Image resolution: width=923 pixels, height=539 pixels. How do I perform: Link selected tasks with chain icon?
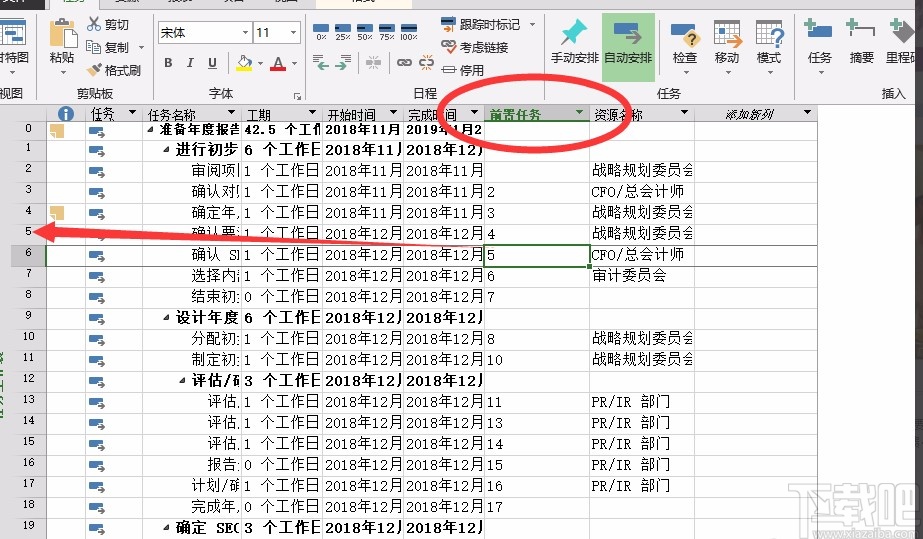[x=404, y=62]
